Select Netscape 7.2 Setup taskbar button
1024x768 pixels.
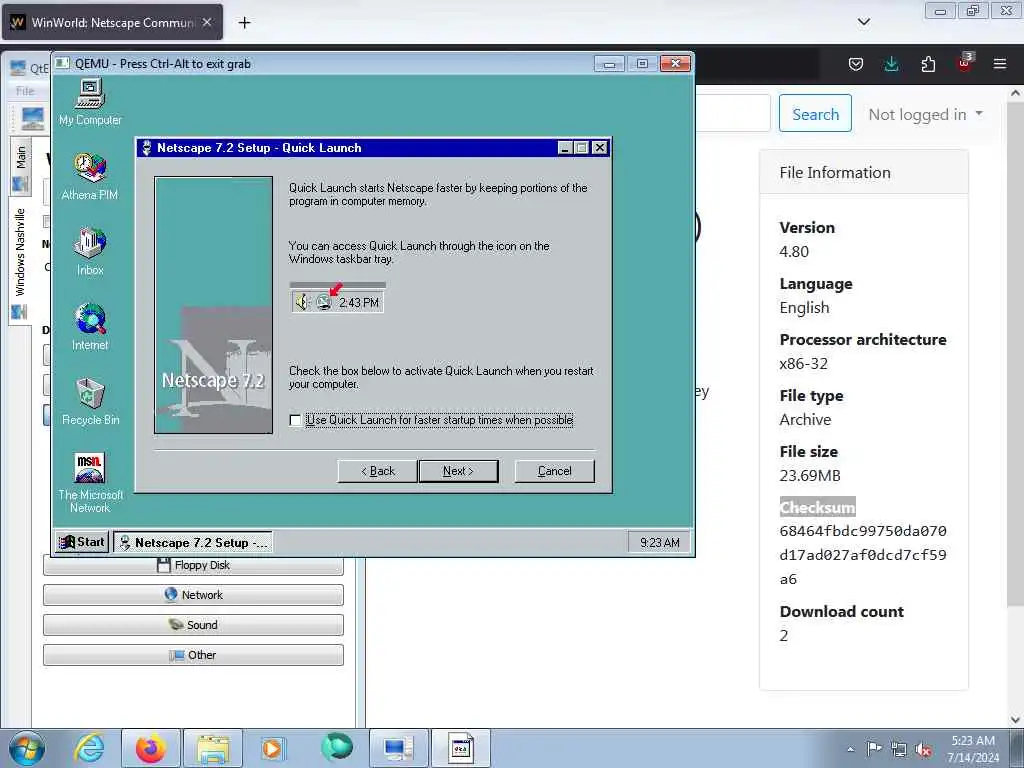click(x=193, y=543)
